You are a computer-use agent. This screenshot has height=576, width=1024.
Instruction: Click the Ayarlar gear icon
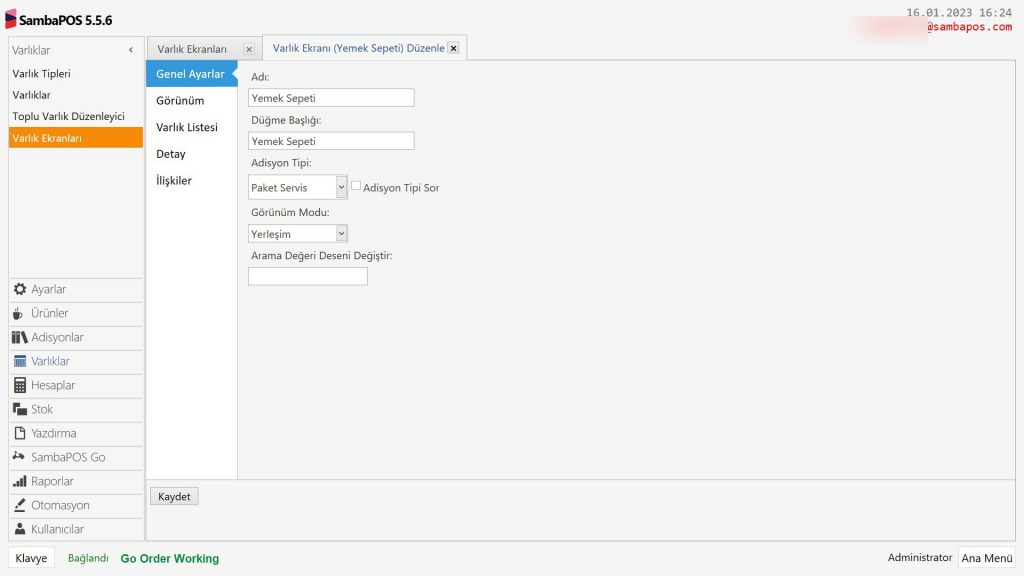(20, 289)
